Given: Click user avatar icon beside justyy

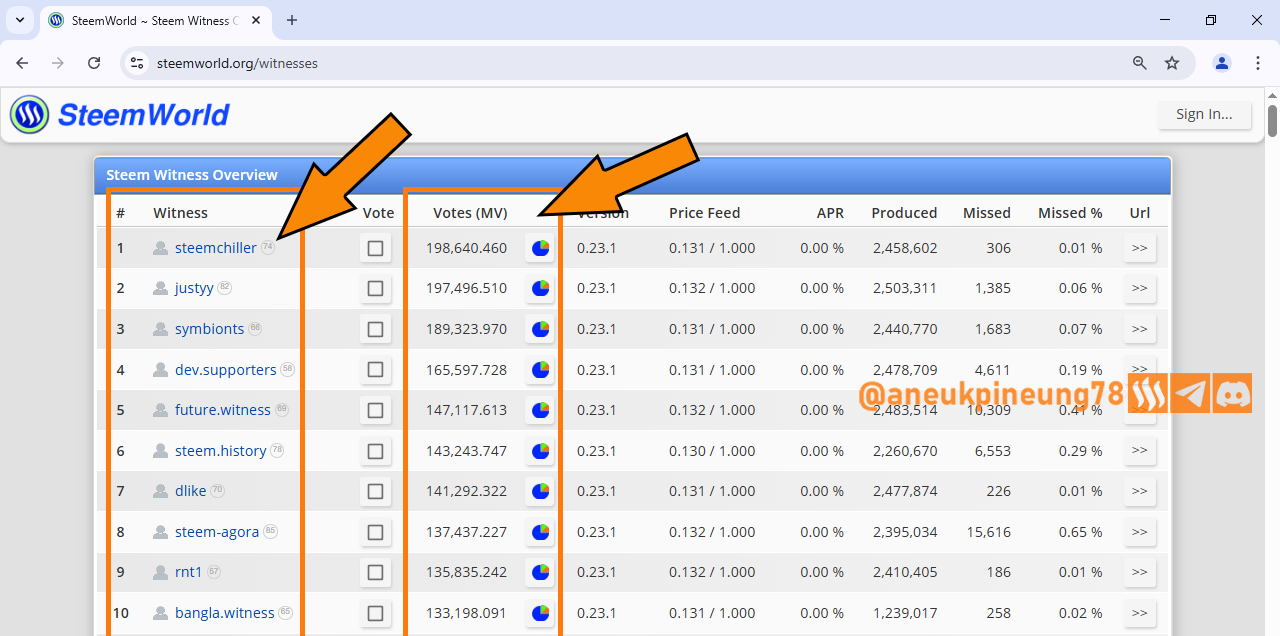Looking at the screenshot, I should point(160,288).
